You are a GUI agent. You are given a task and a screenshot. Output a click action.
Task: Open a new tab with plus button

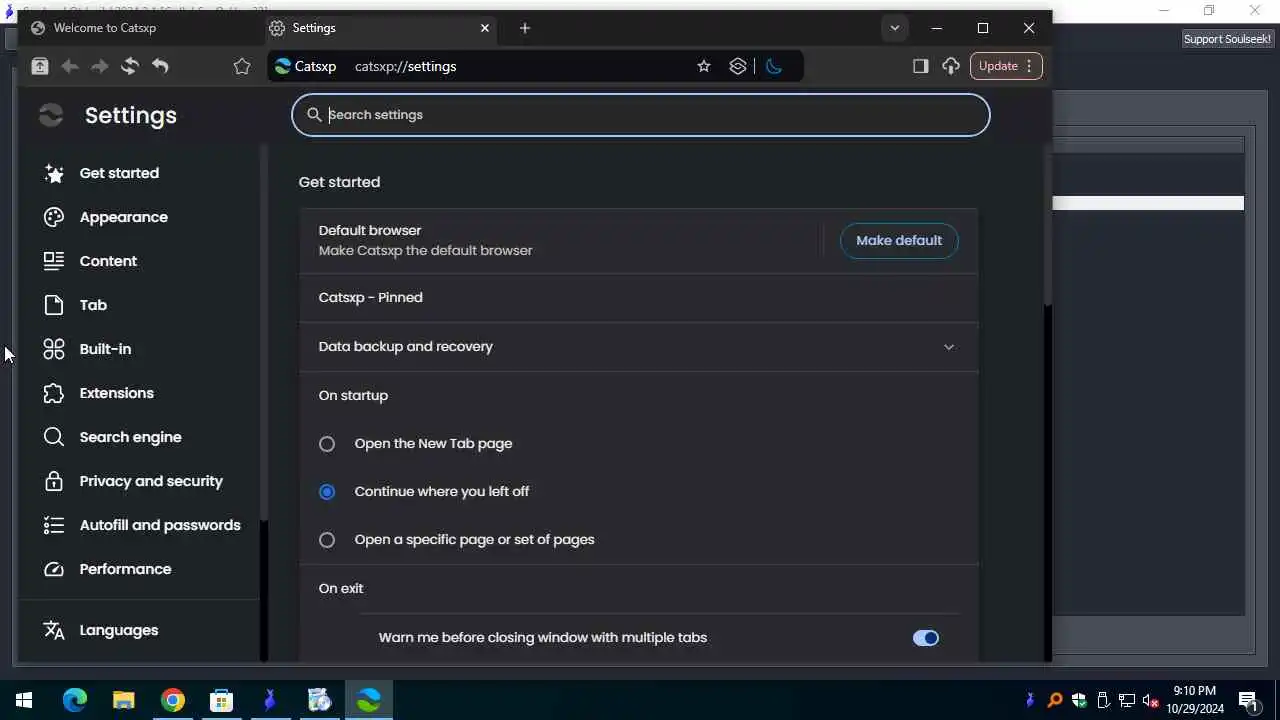coord(525,28)
